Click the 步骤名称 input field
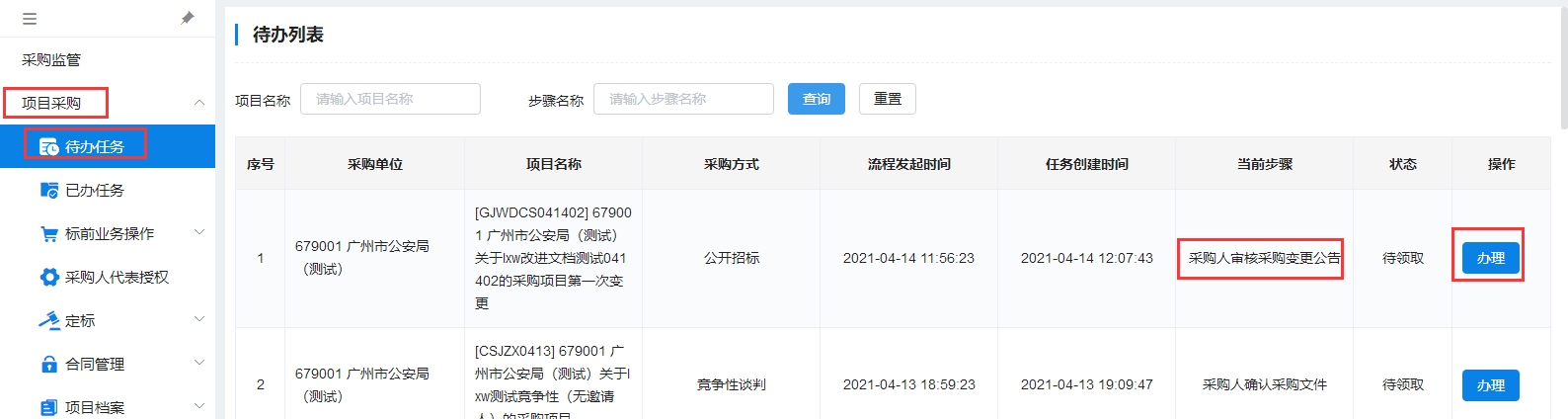The height and width of the screenshot is (419, 1568). click(683, 99)
